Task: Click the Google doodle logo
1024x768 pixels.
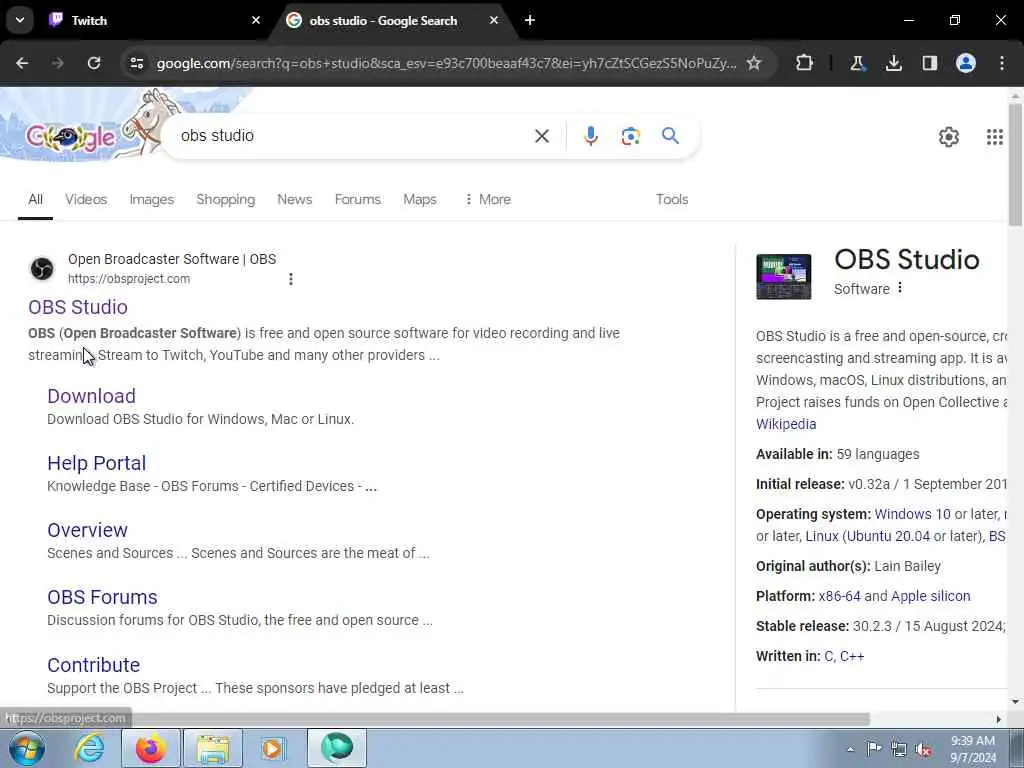Action: 71,137
